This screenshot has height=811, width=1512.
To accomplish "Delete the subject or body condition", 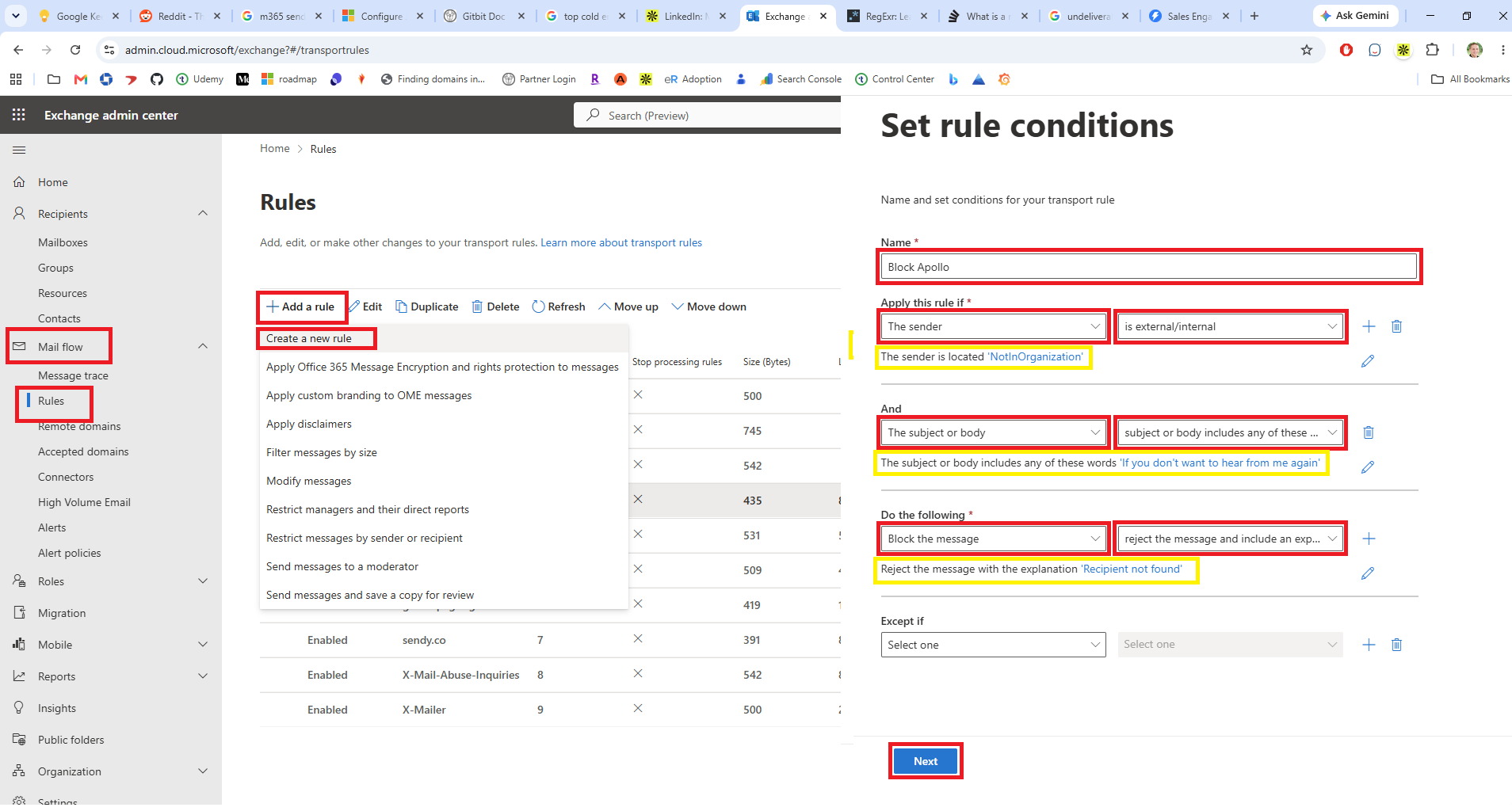I will click(x=1369, y=432).
